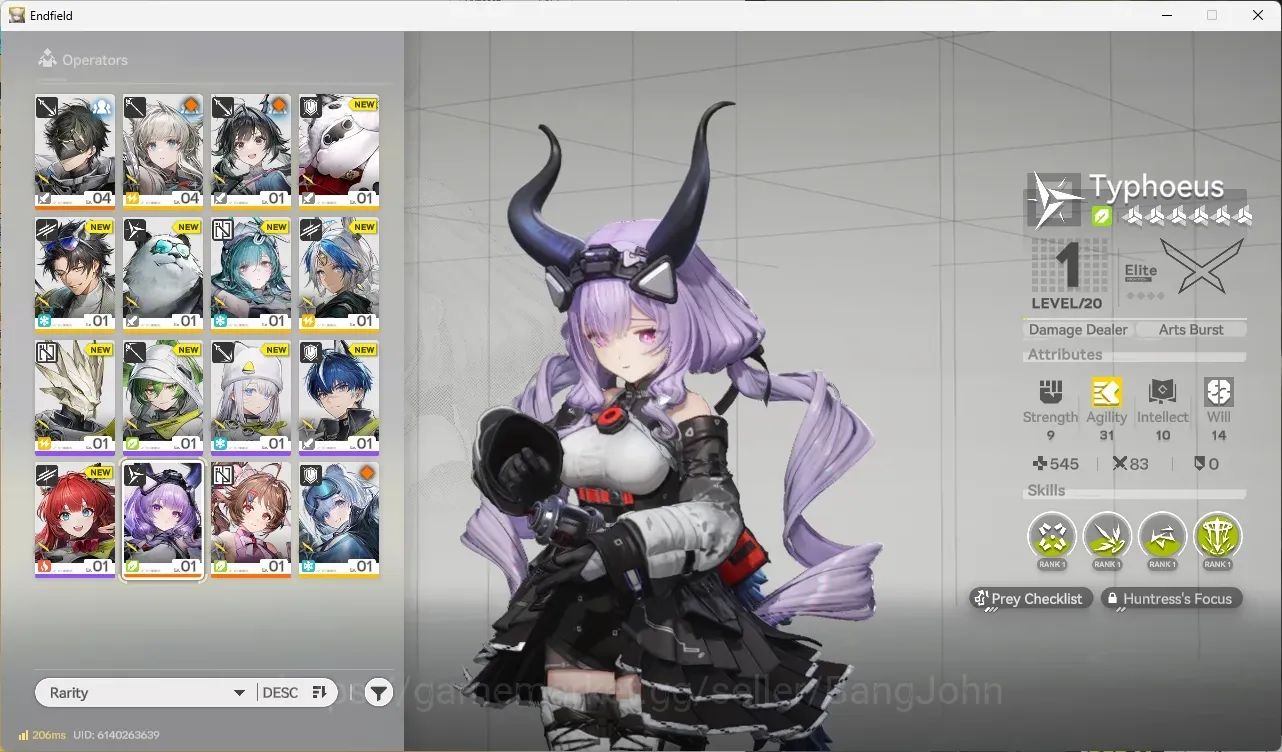Open the locked Huntress's Focus
The image size is (1282, 752).
tap(1172, 598)
